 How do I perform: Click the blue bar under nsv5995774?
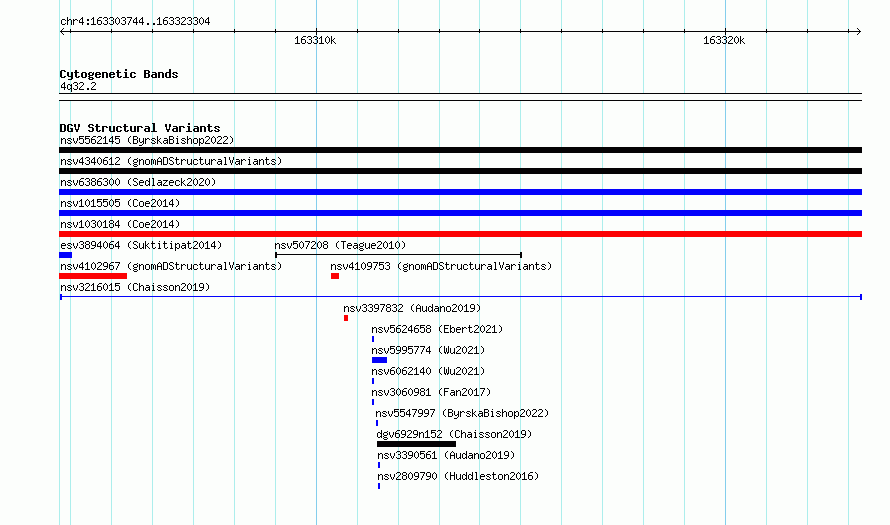pos(379,360)
